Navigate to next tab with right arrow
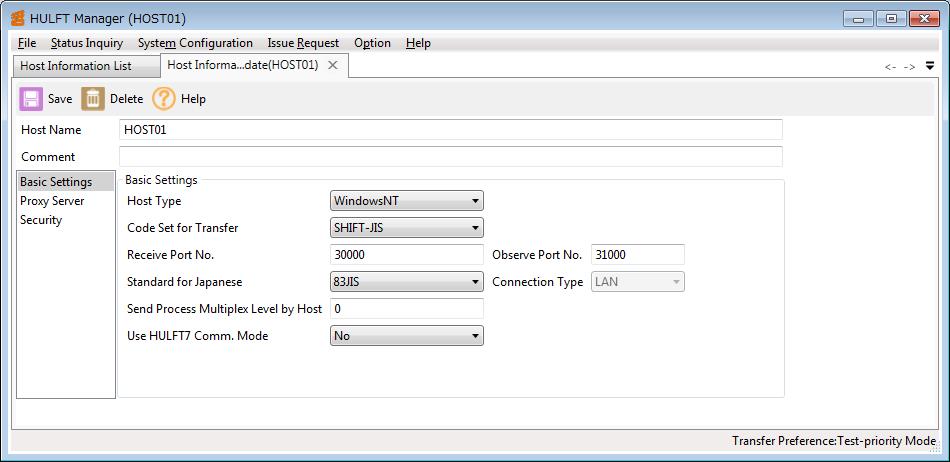 pyautogui.click(x=909, y=67)
